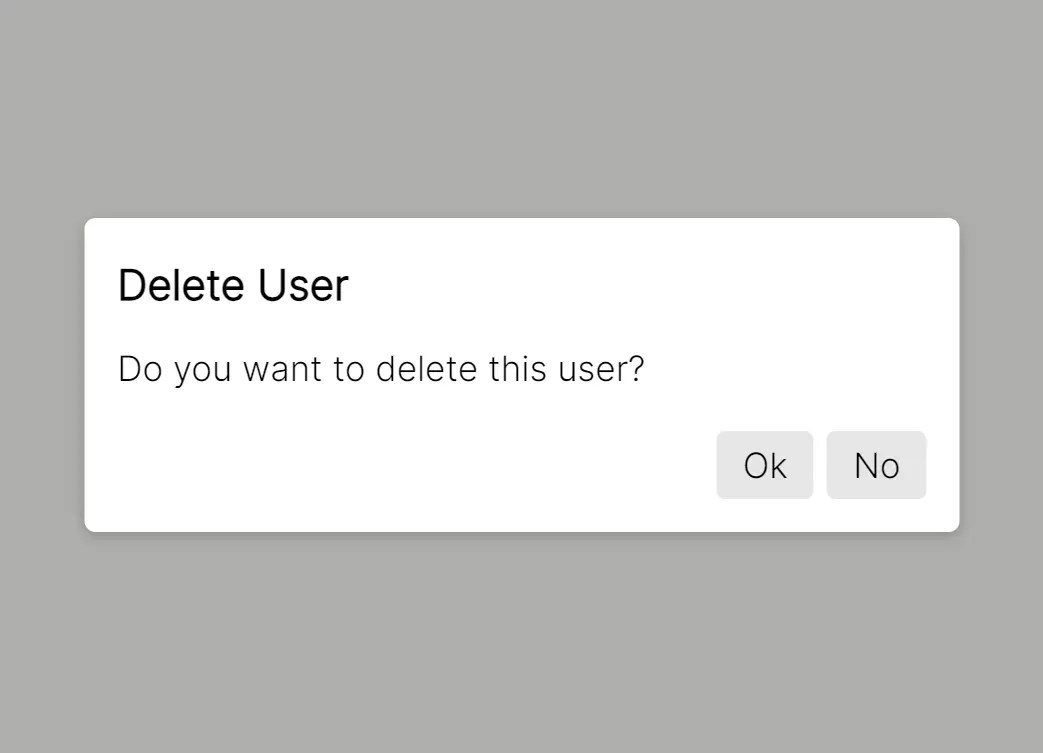Screen dimensions: 1043x753
Task: Click the Delete User heading
Action: 233,286
